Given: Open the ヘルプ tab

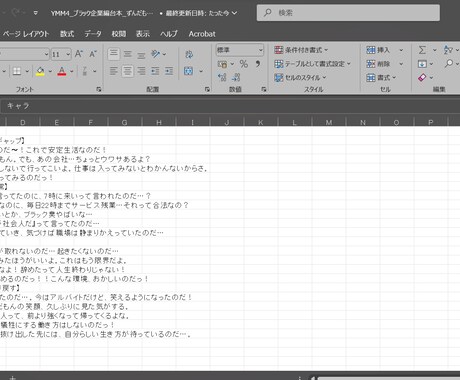Looking at the screenshot, I should 169,34.
